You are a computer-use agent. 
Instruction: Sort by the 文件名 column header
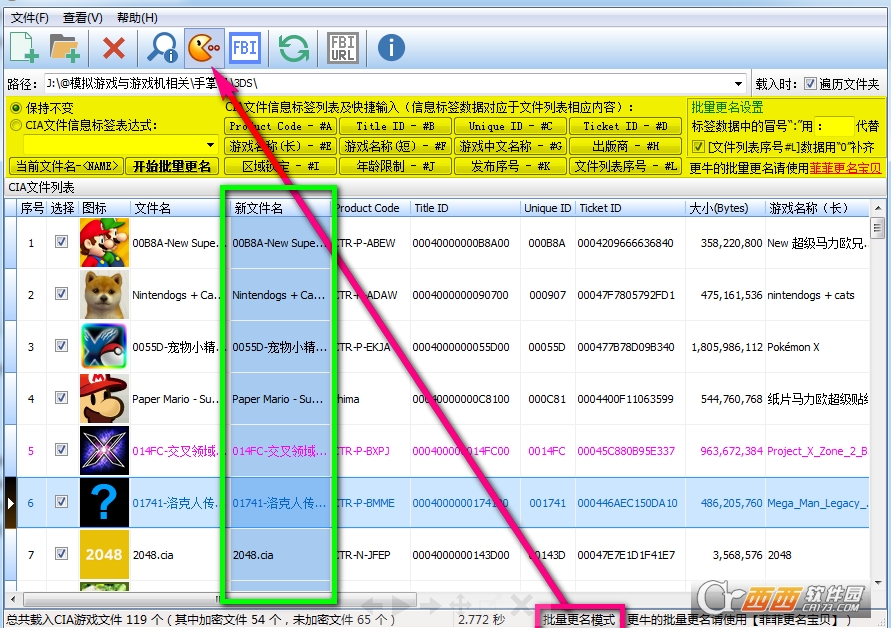pos(178,208)
